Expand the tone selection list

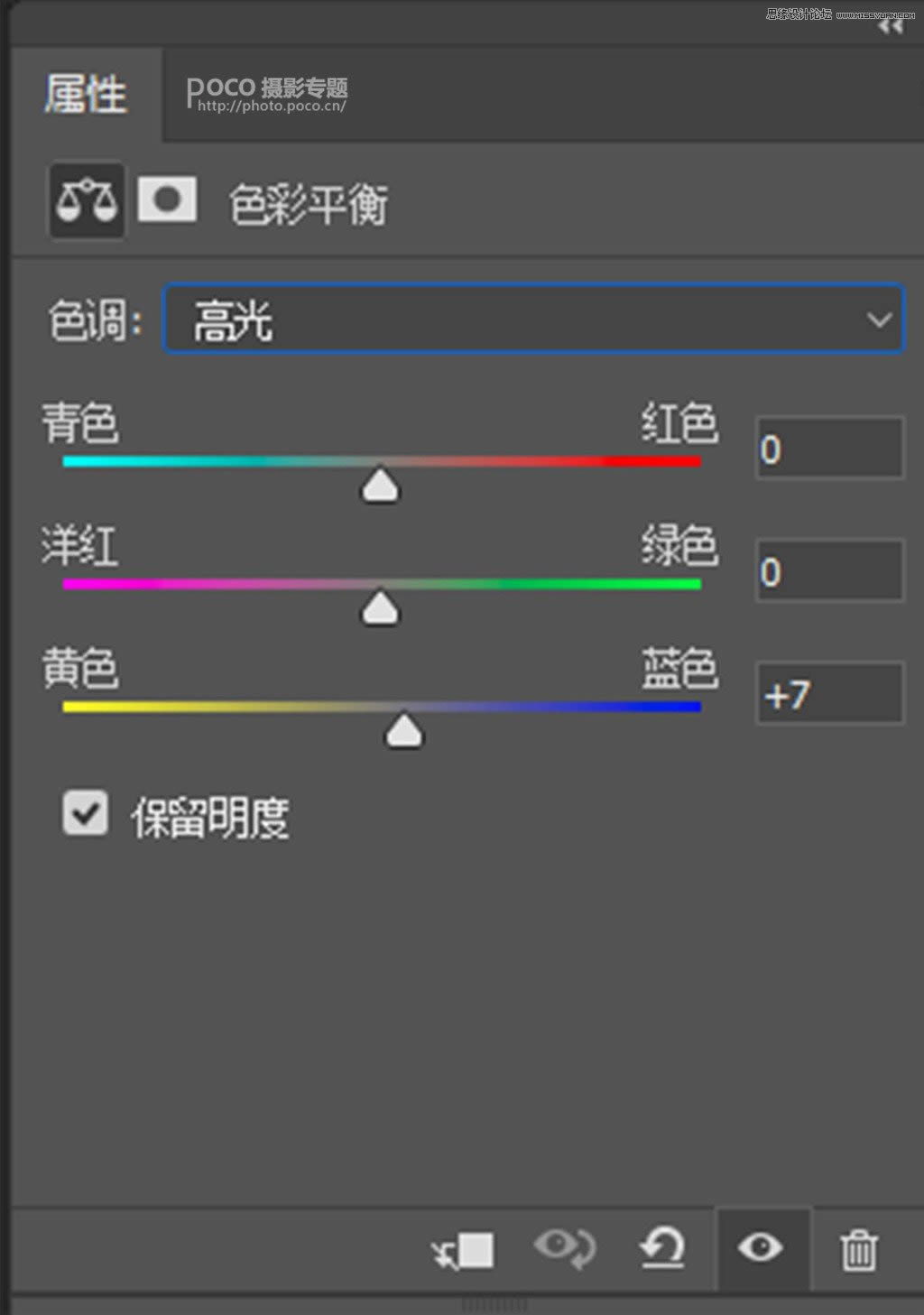tap(532, 319)
